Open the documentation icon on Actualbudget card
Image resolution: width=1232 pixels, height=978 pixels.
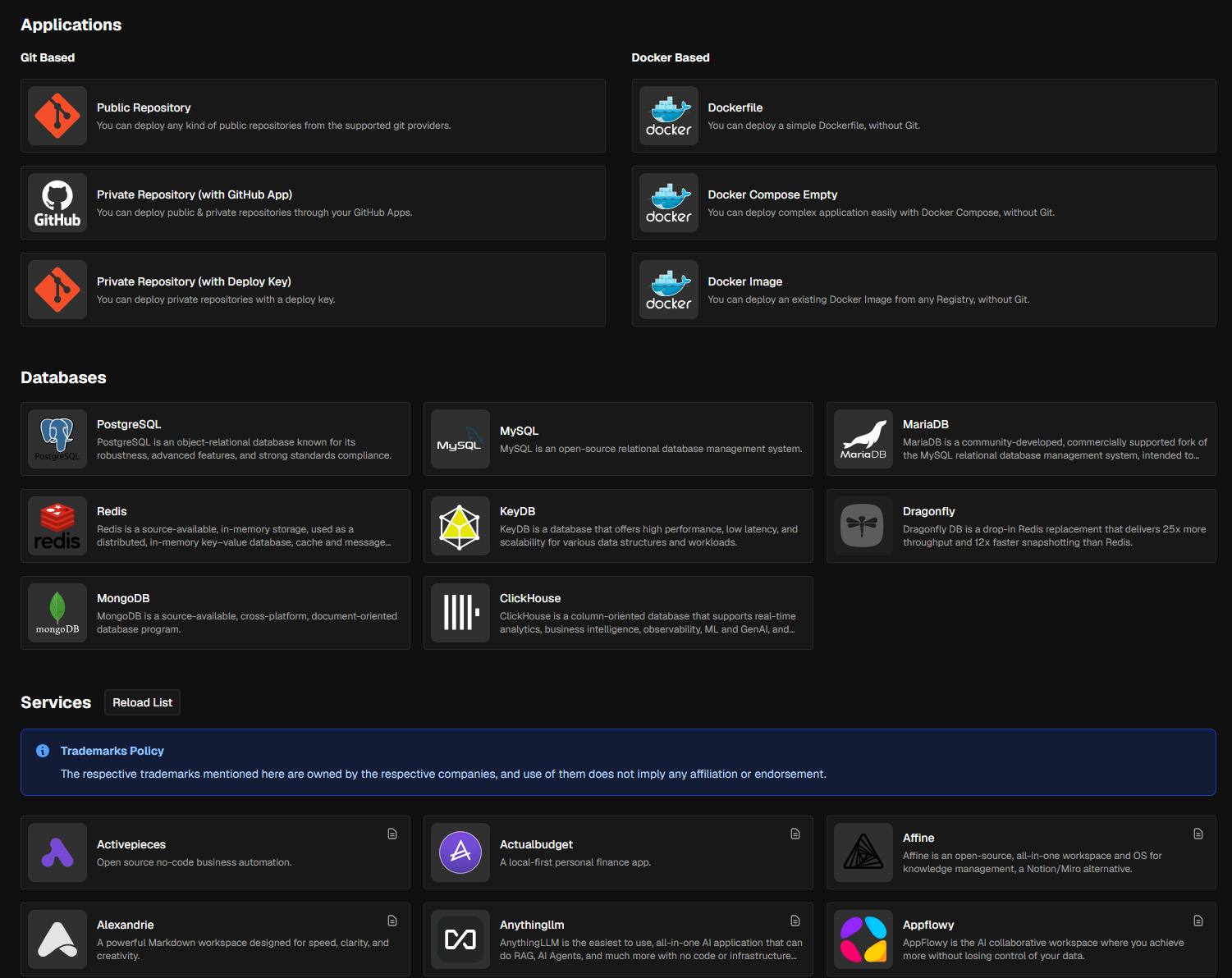point(795,834)
